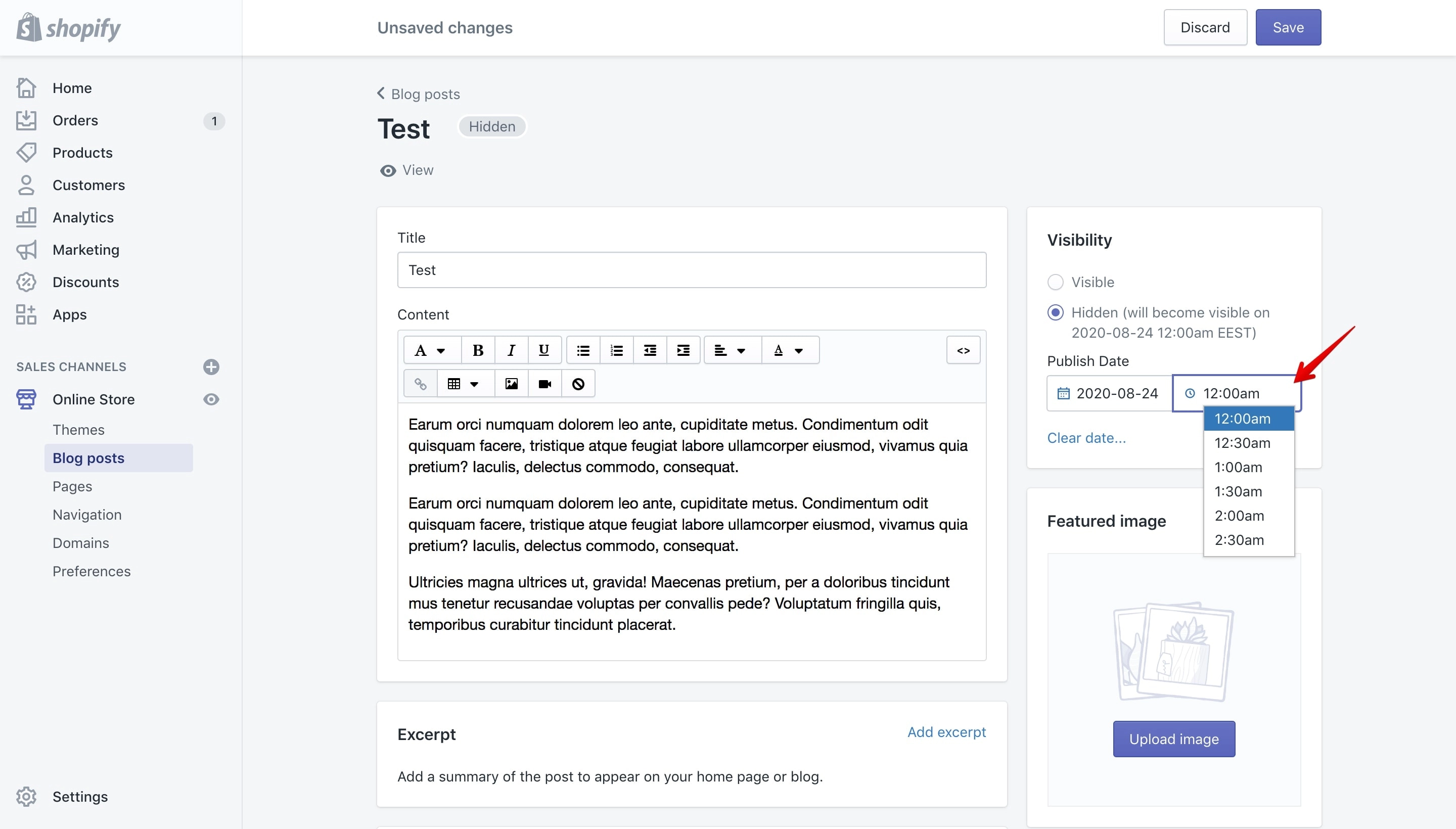Select the Visible radio option
The height and width of the screenshot is (829, 1456).
click(x=1055, y=282)
